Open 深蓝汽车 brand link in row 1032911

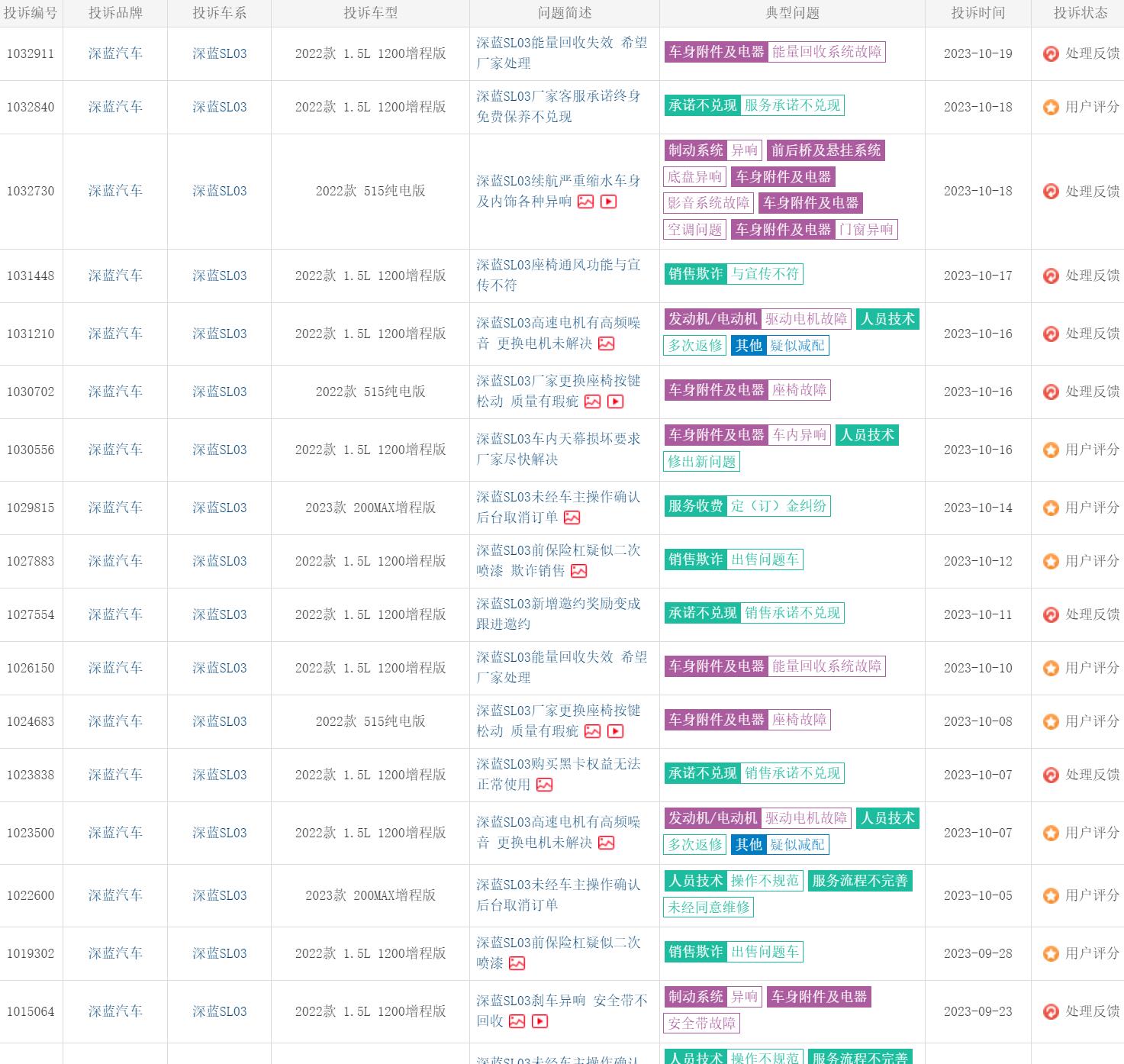coord(115,53)
